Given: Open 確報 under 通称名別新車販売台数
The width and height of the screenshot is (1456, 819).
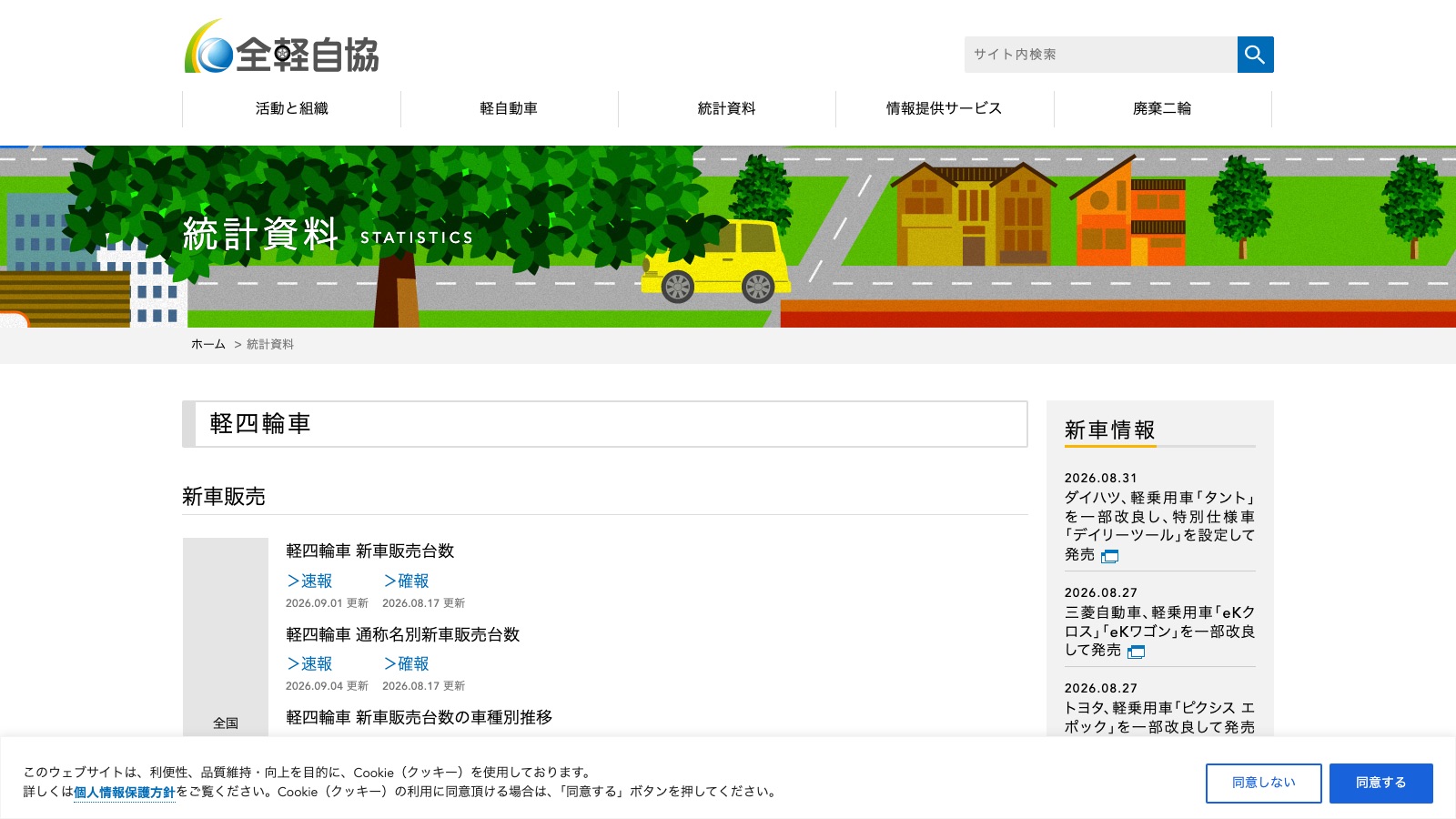Looking at the screenshot, I should click(x=406, y=663).
